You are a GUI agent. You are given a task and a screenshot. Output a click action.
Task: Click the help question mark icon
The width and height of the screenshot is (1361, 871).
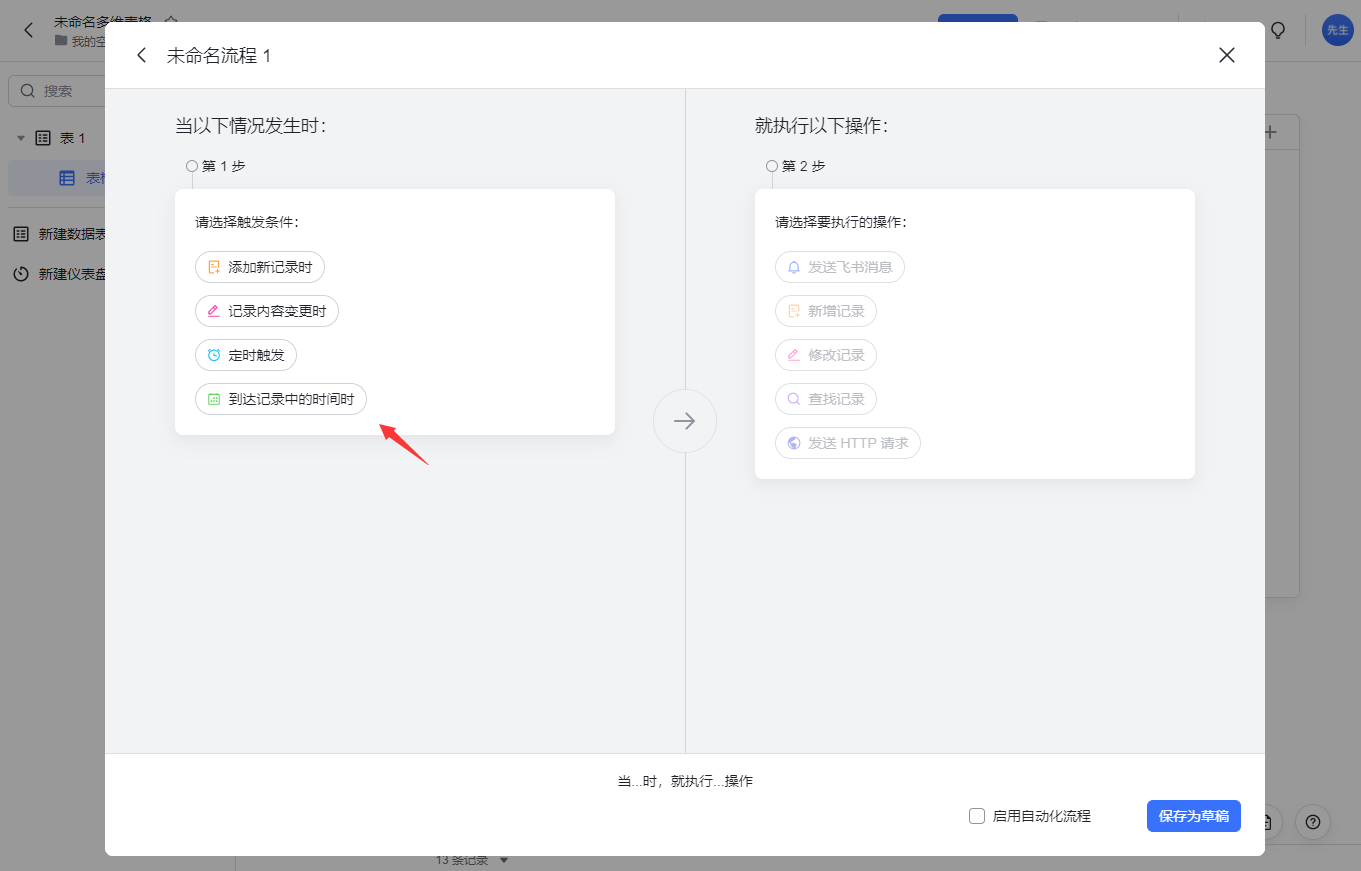(1313, 822)
